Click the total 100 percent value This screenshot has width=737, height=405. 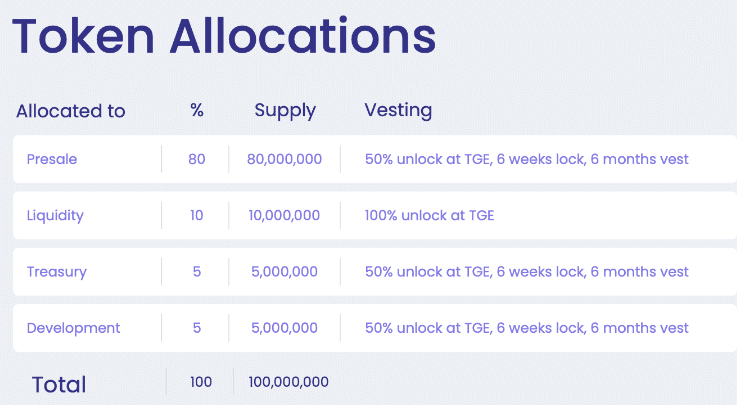pyautogui.click(x=201, y=382)
